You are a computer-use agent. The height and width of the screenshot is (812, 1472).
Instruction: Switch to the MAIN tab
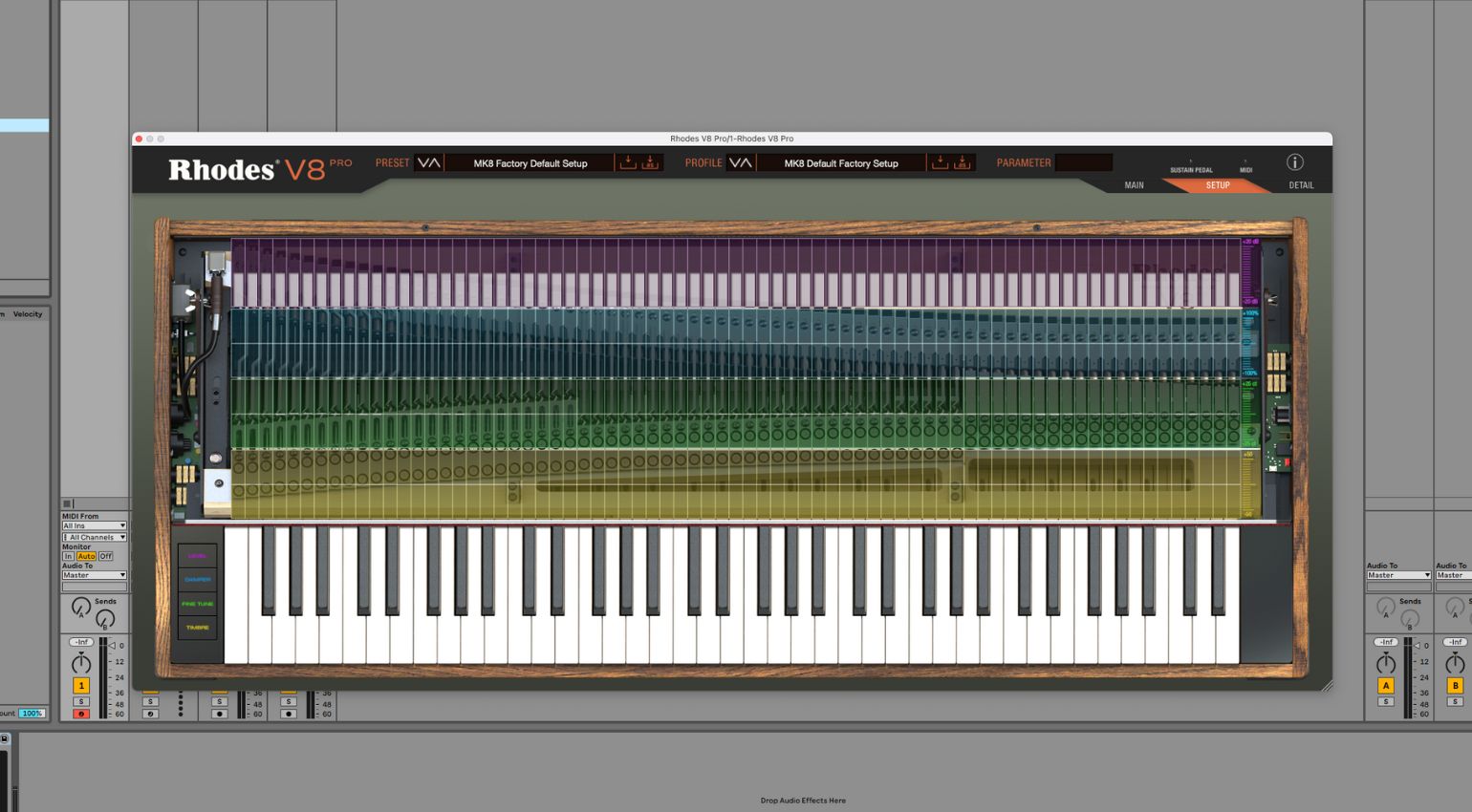[1134, 185]
